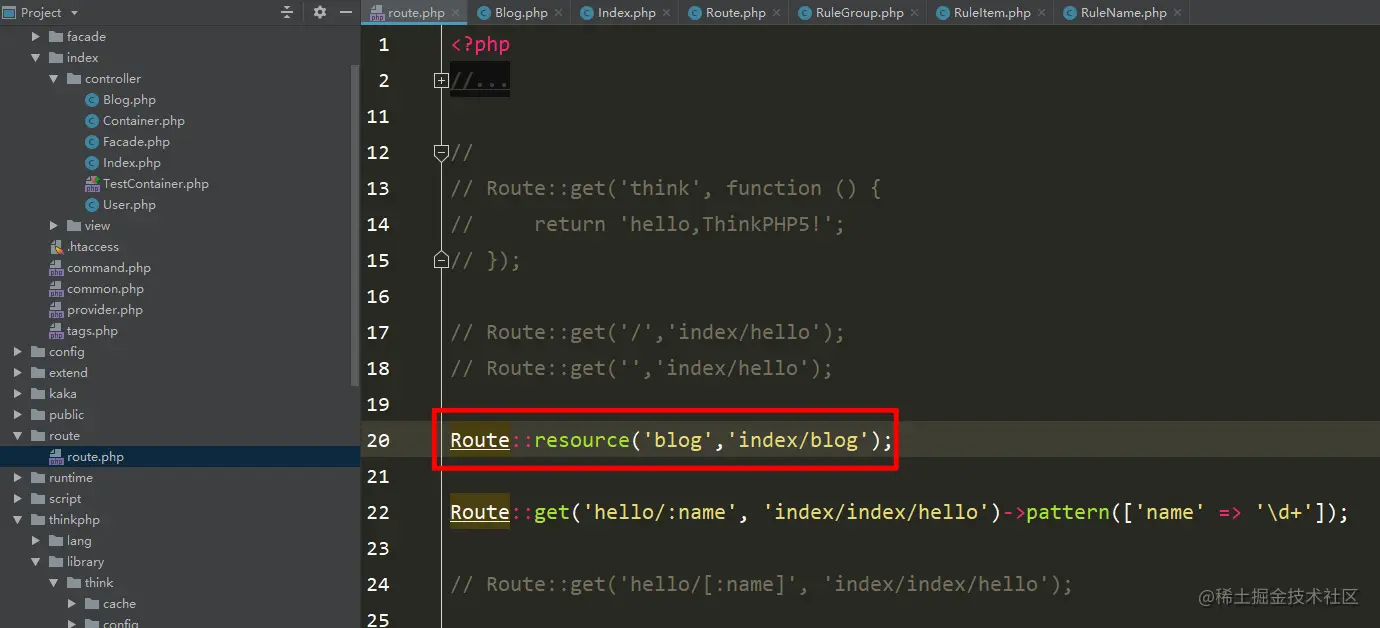Collapse the thinkphp folder
1380x628 pixels.
(18, 519)
